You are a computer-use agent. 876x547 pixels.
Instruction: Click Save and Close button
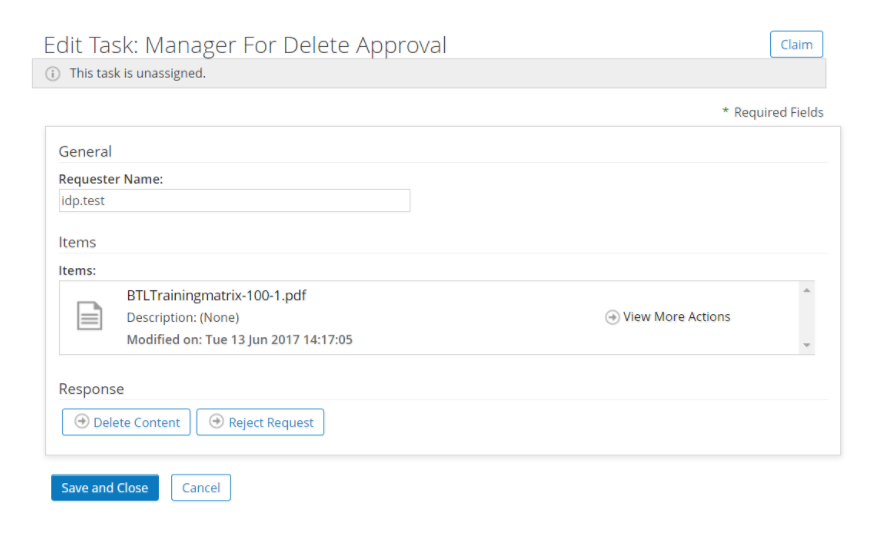pos(105,488)
